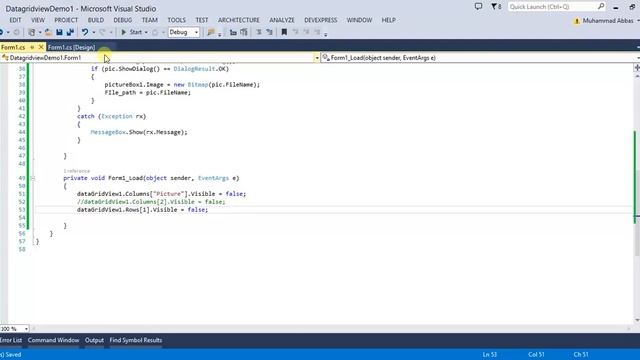Click the warning icon beside Muhammad Abbas
The height and width of the screenshot is (360, 640).
(577, 21)
